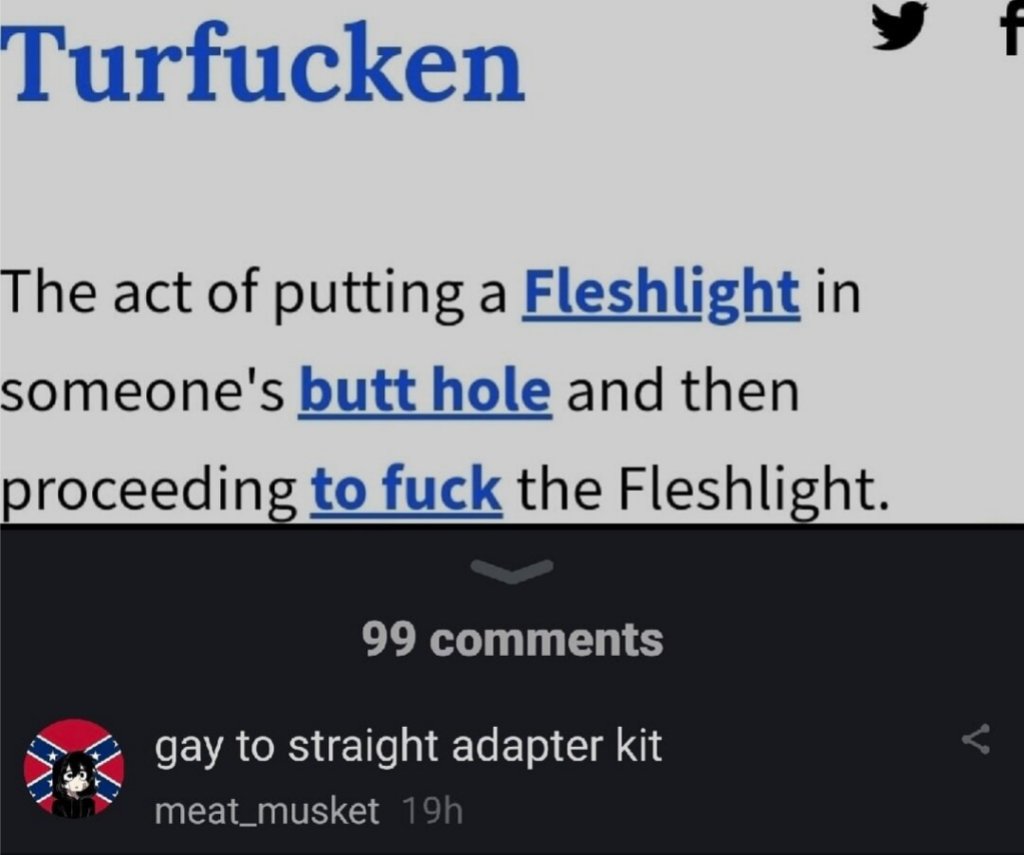This screenshot has width=1024, height=855.
Task: Click the 19h comment timestamp
Action: 432,811
